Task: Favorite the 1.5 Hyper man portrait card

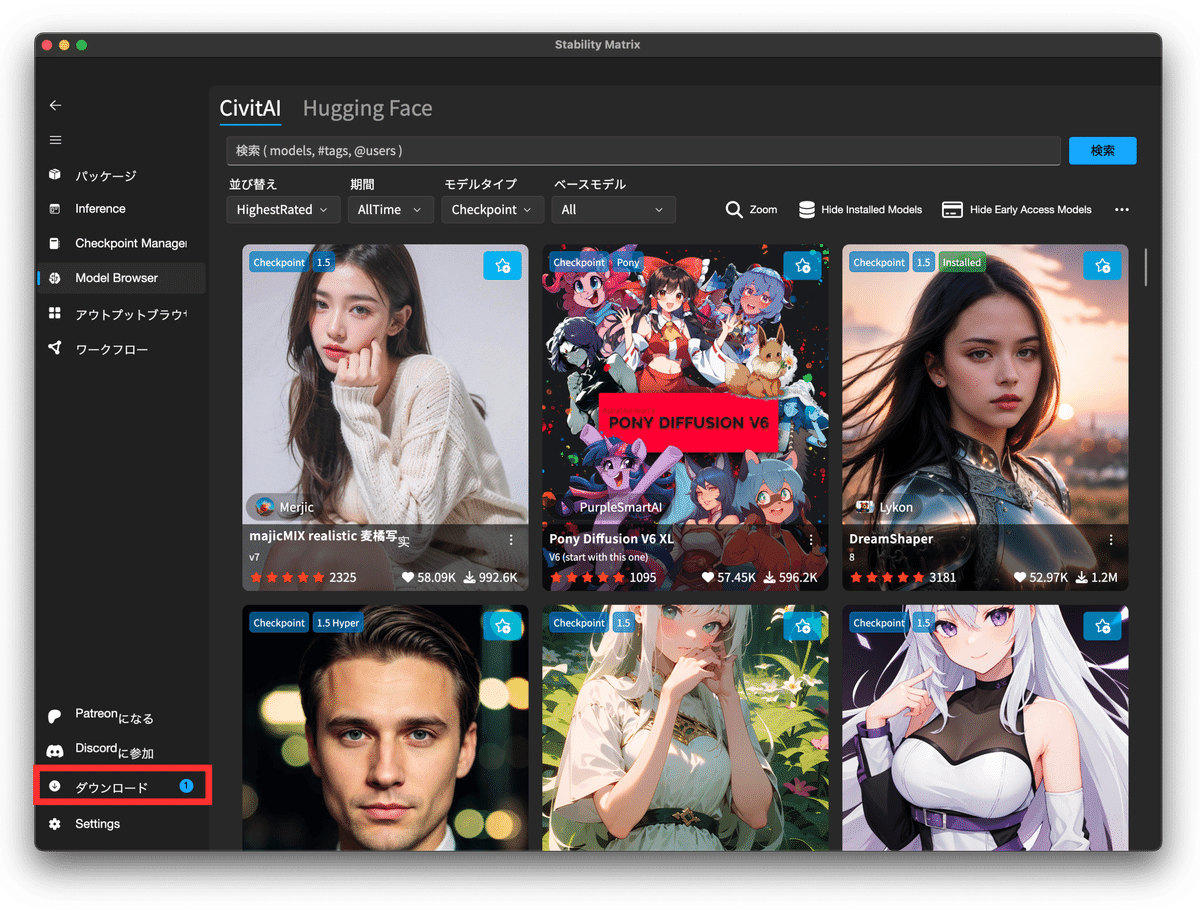Action: [502, 626]
